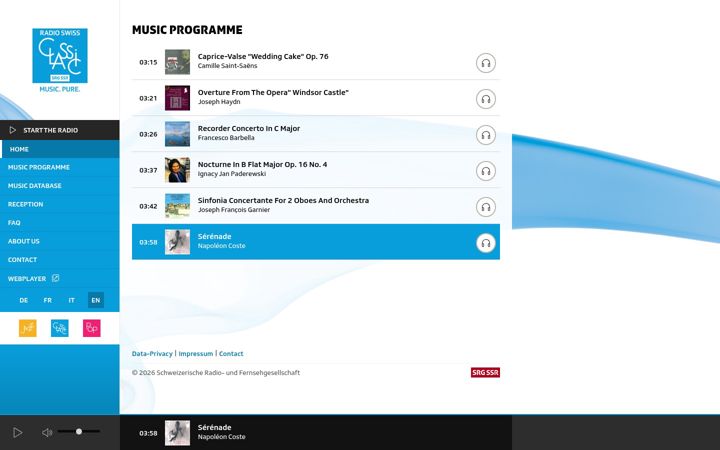Click the 'Music Programme' page heading
Screen dimensions: 720x450
pyautogui.click(x=187, y=30)
